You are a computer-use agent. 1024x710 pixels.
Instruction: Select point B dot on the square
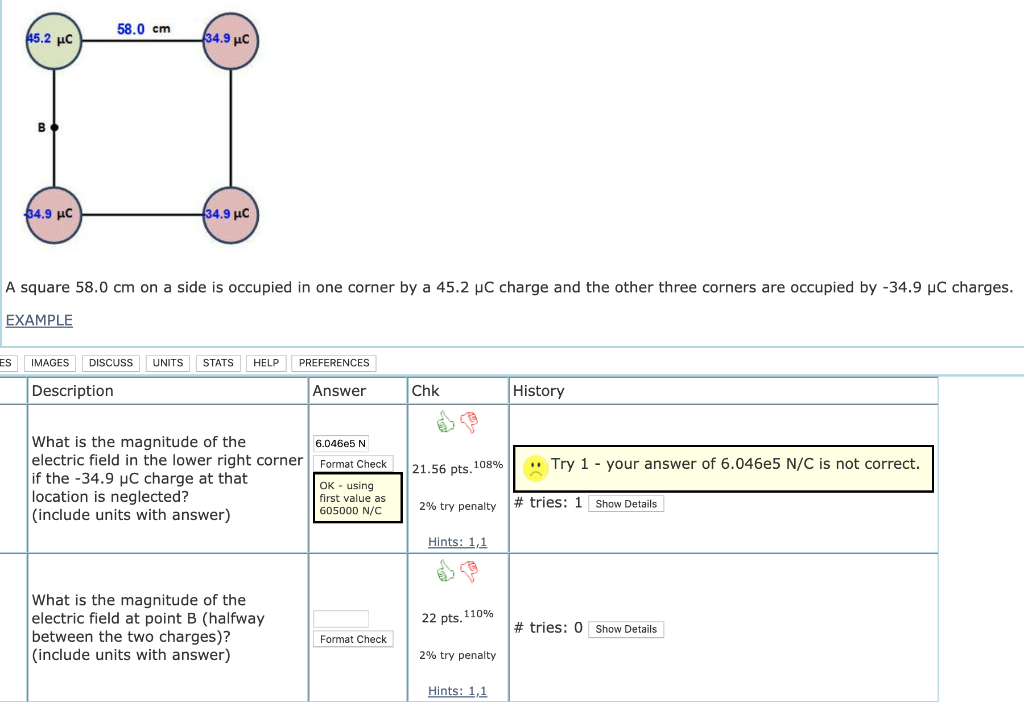(x=54, y=127)
